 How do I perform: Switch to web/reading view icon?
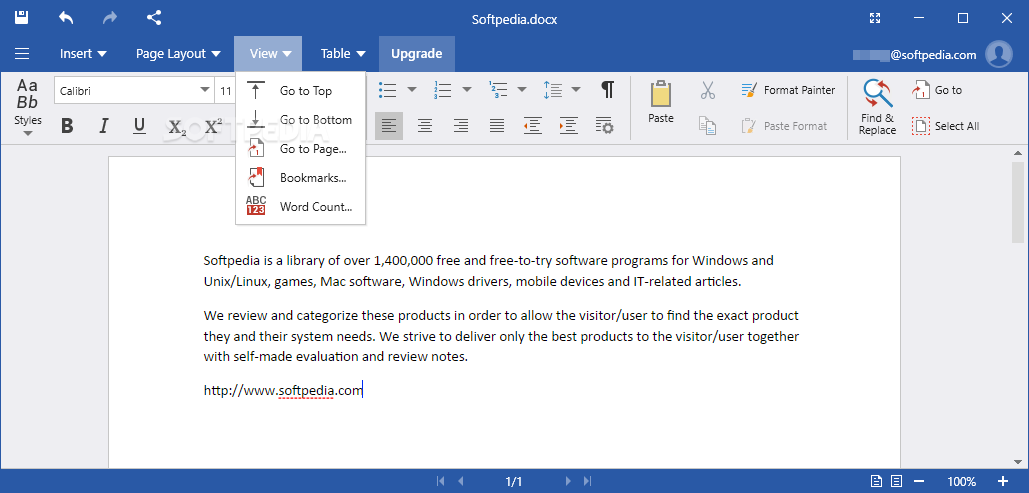(896, 481)
